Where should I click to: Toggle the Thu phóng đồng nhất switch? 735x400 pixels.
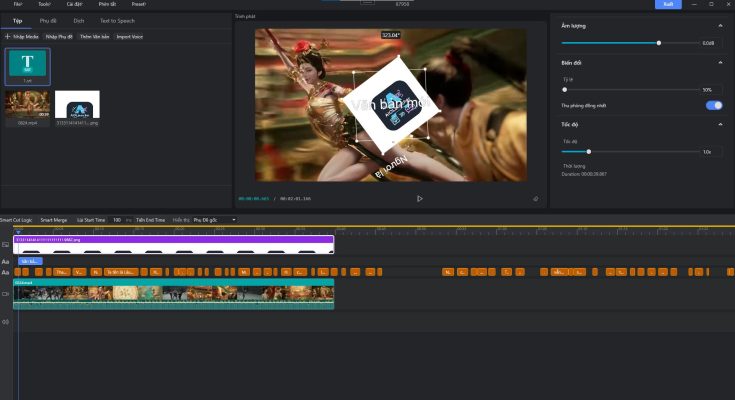[713, 105]
